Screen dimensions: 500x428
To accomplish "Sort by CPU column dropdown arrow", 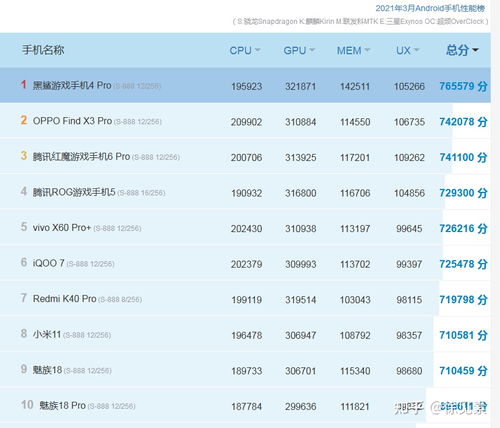I will pyautogui.click(x=257, y=50).
